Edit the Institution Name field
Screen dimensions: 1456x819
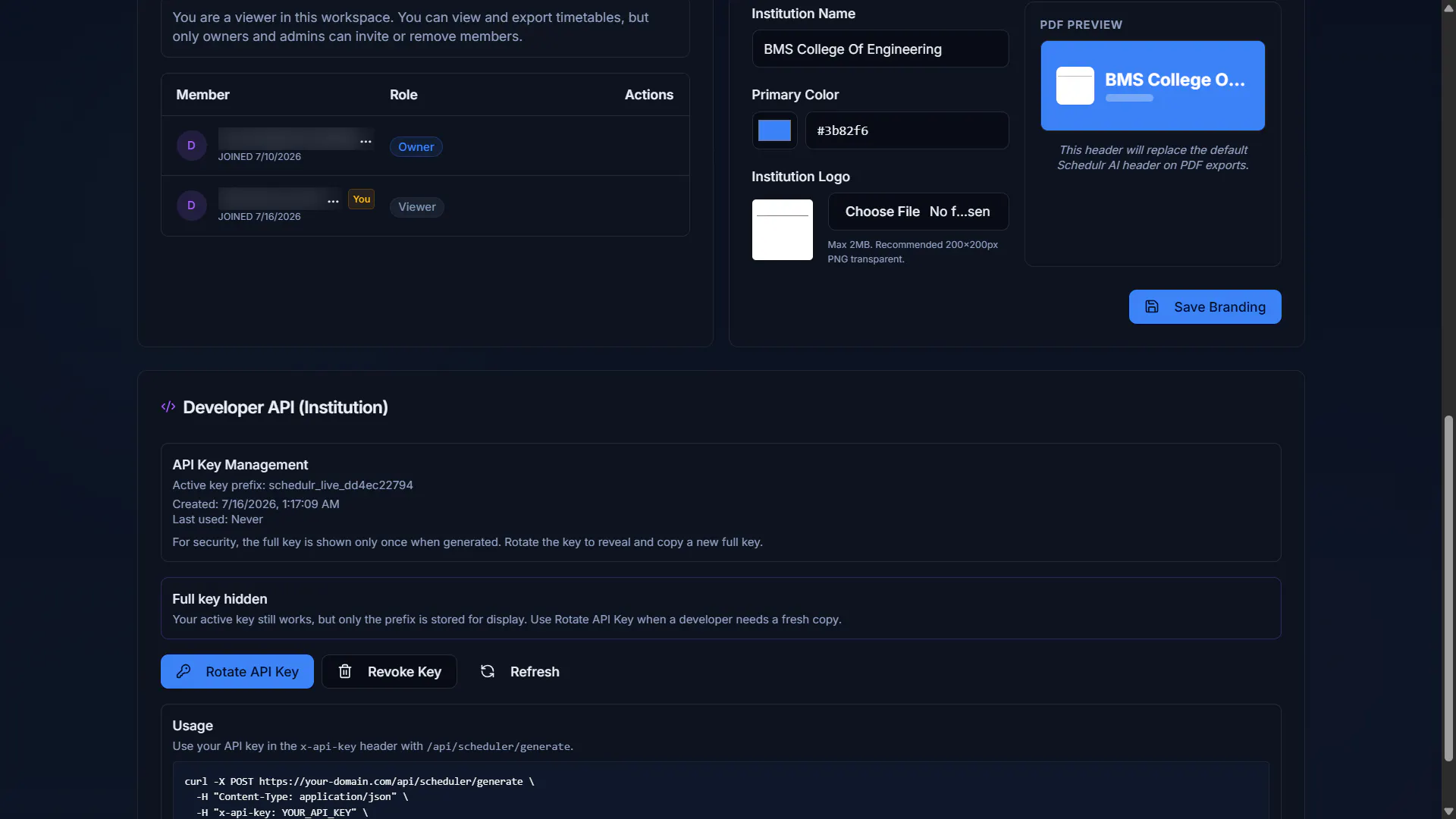880,49
